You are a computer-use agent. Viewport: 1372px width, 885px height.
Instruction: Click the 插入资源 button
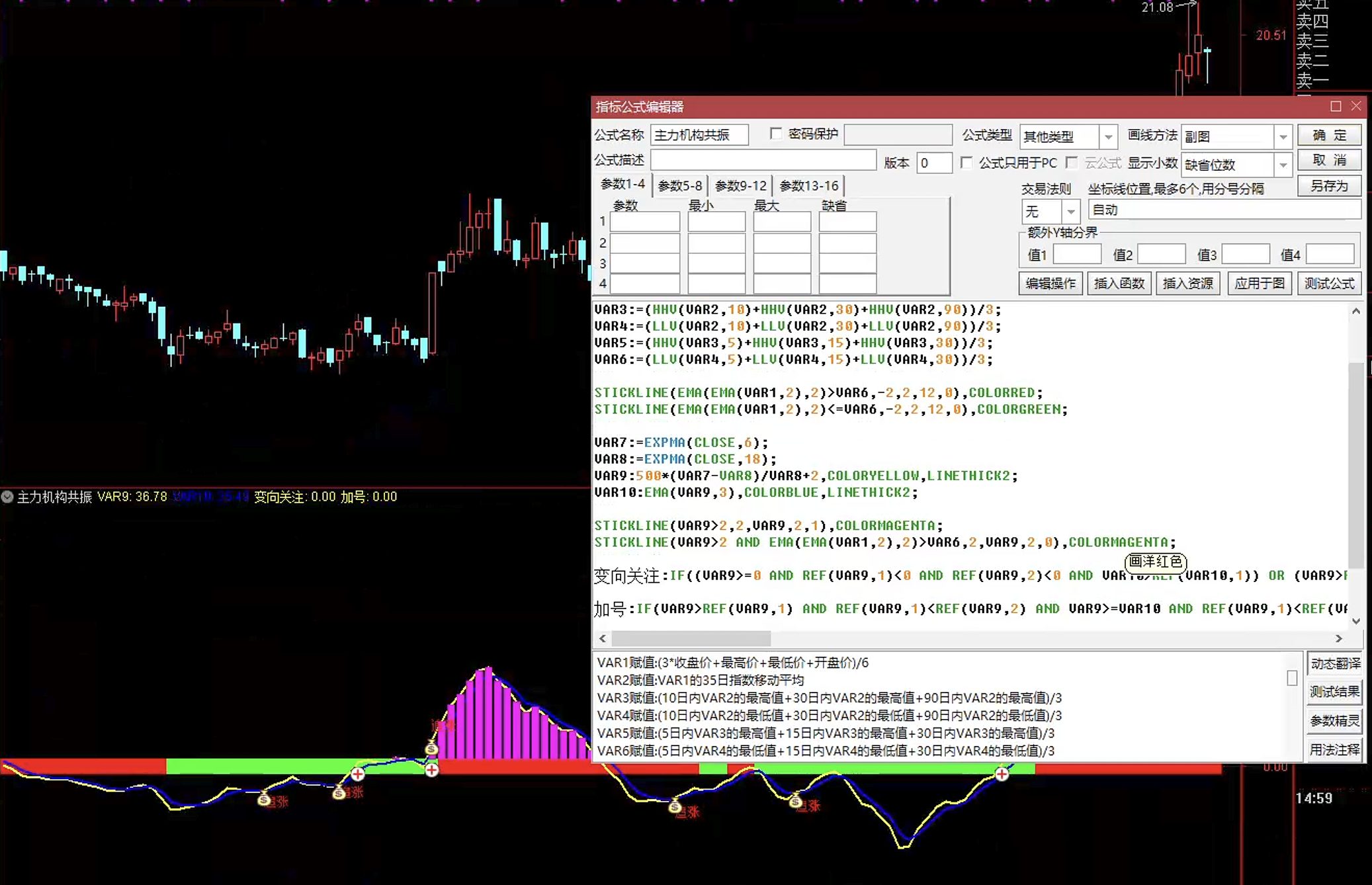[1188, 284]
